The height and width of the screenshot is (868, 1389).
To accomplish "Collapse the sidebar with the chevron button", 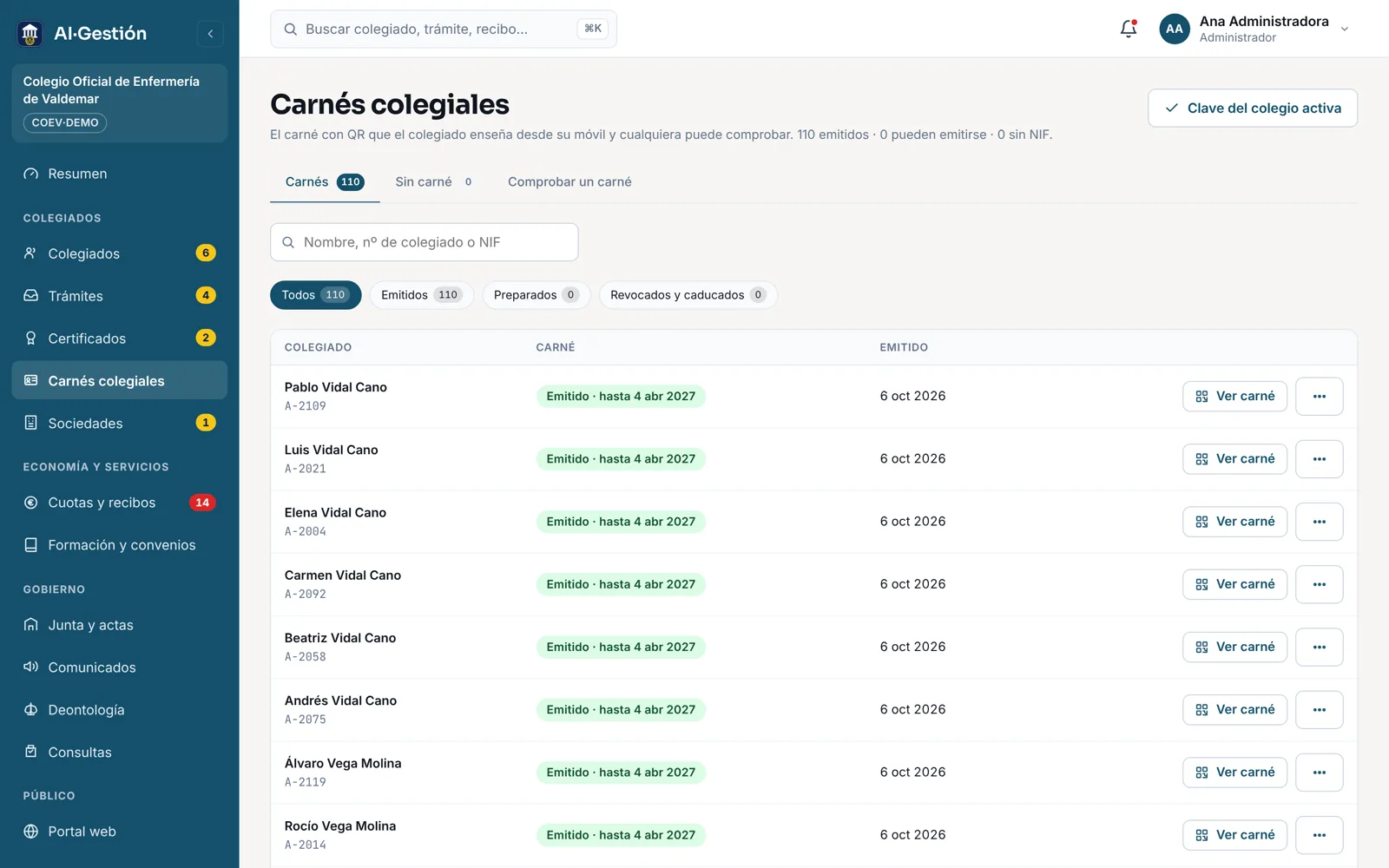I will tap(210, 34).
